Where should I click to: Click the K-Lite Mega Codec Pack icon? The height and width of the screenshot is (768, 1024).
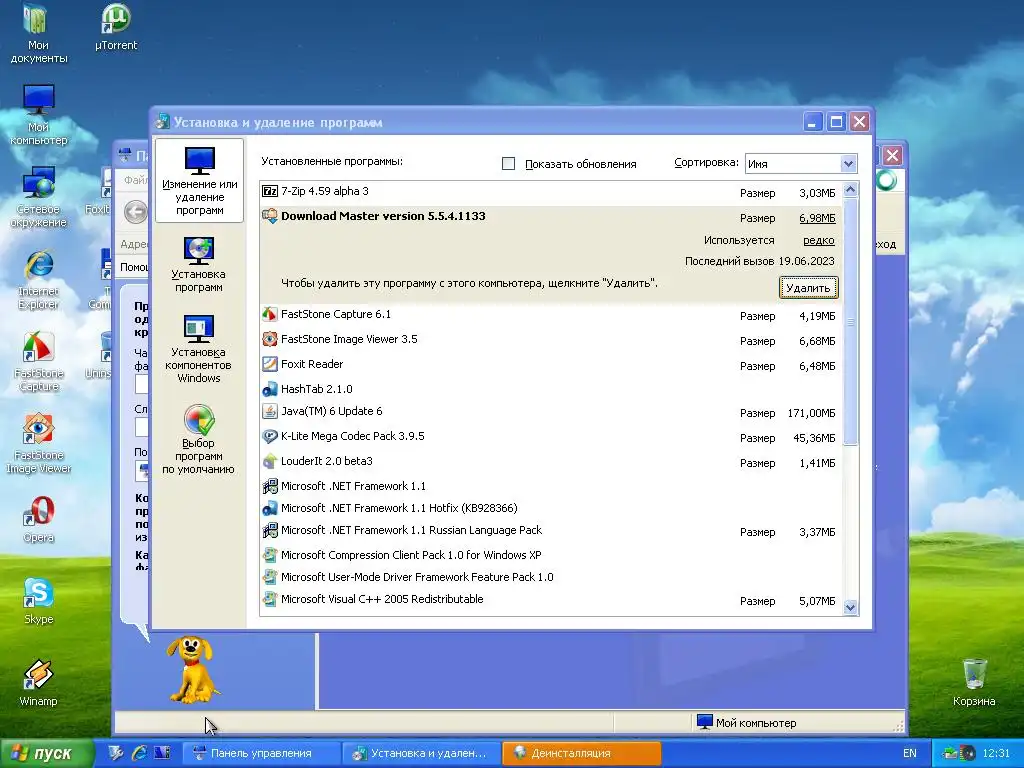270,436
